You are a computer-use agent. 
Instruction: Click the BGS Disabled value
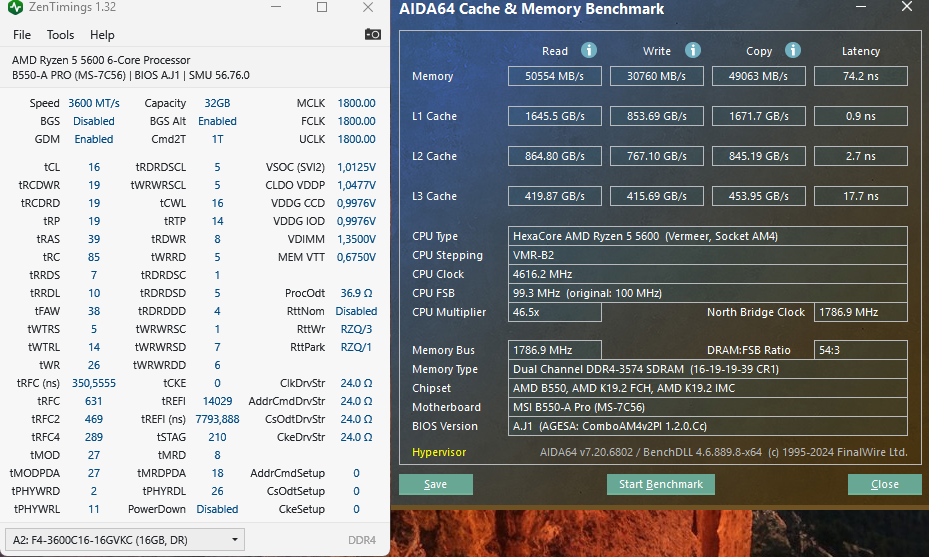coord(94,121)
